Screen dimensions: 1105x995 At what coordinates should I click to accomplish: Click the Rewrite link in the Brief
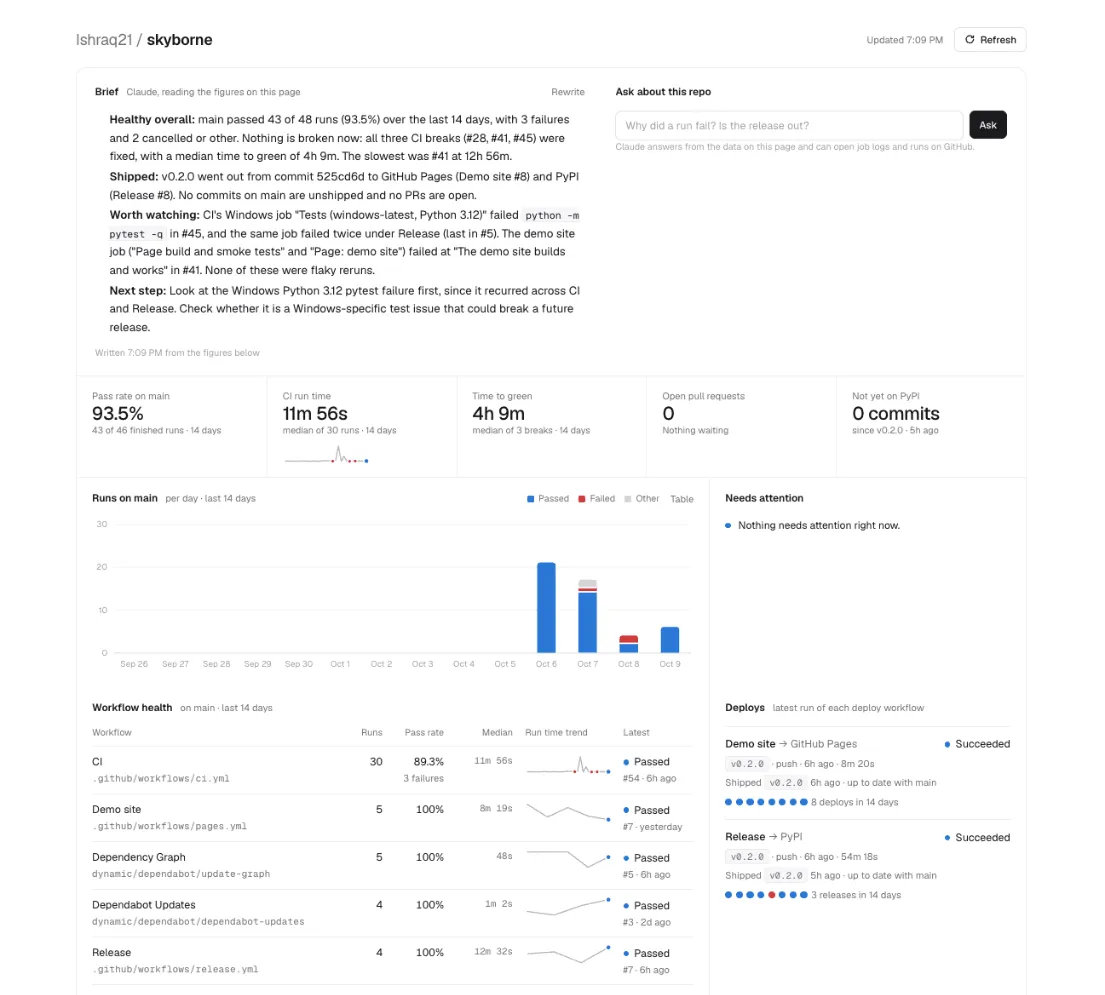point(567,92)
